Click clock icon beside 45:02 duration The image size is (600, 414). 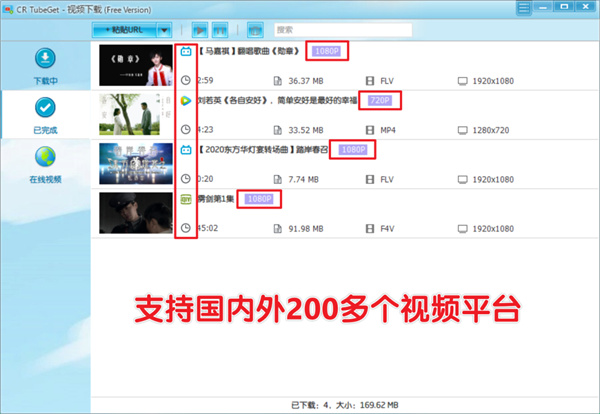click(186, 228)
